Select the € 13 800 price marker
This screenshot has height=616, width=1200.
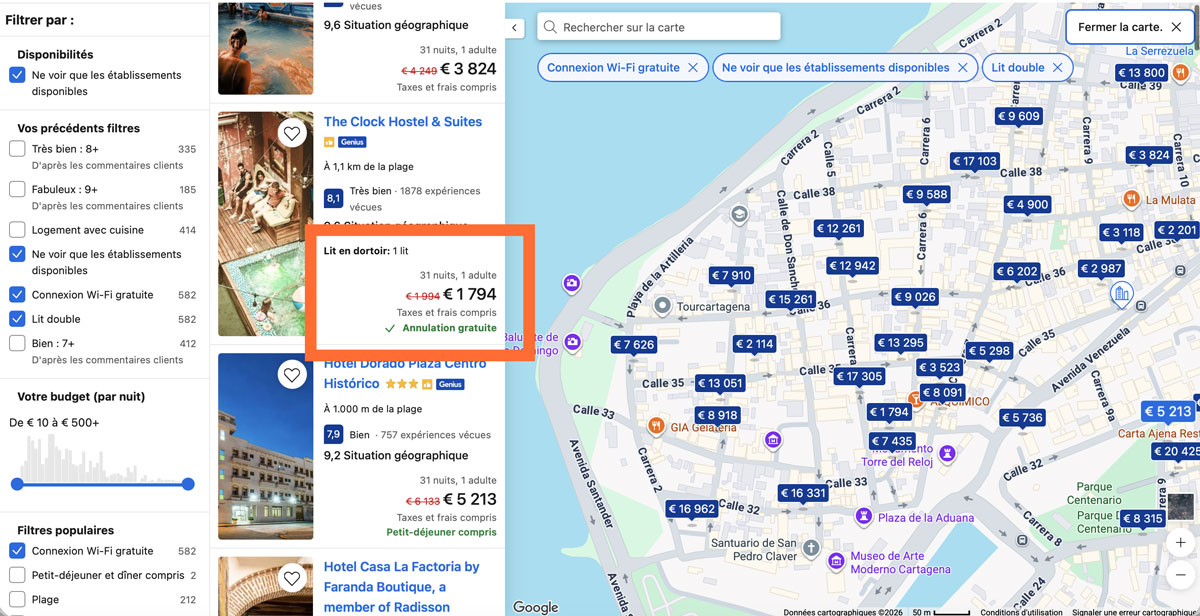pos(1141,73)
